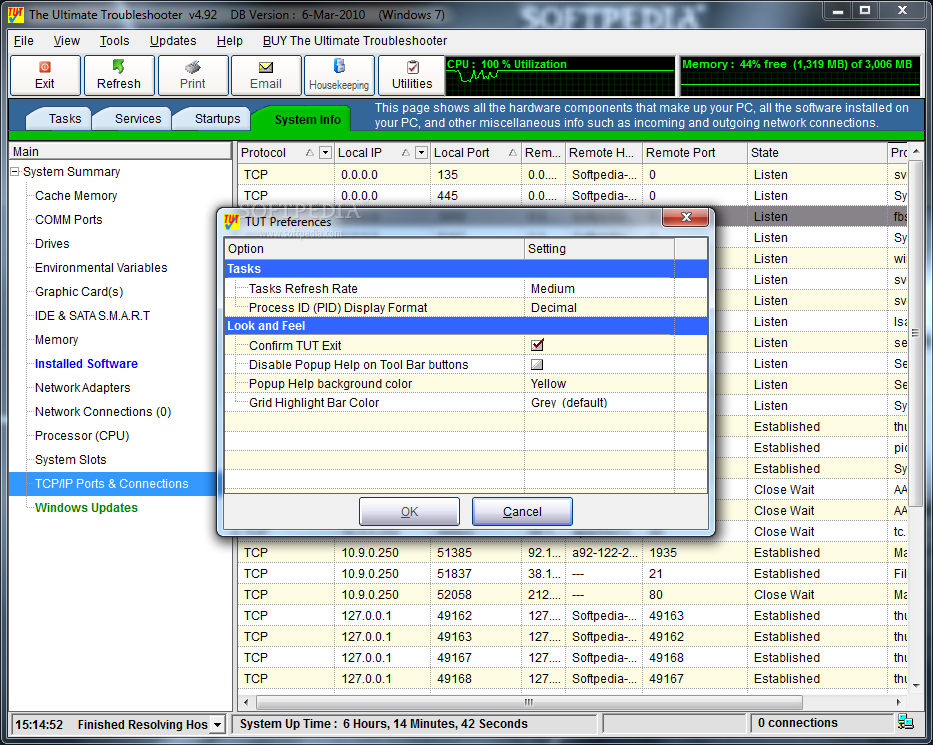Select Environmental Variables in the tree
Viewport: 933px width, 745px height.
(101, 268)
